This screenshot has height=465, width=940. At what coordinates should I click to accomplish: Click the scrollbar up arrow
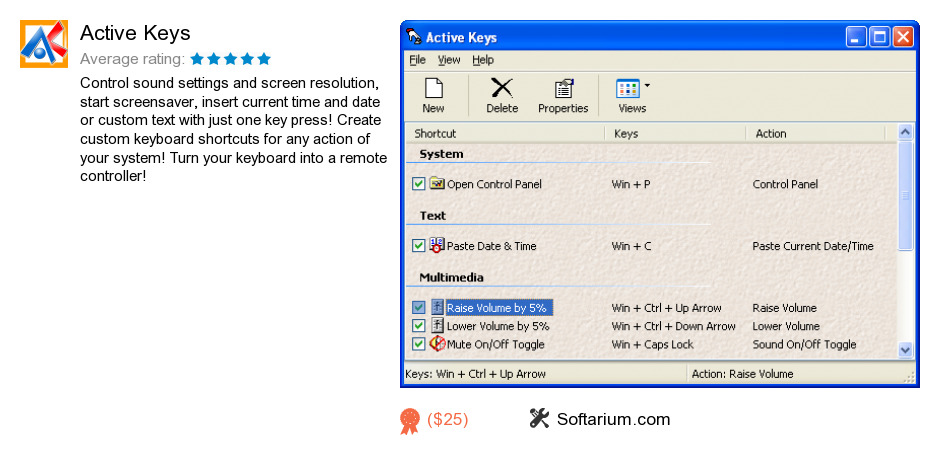point(905,132)
